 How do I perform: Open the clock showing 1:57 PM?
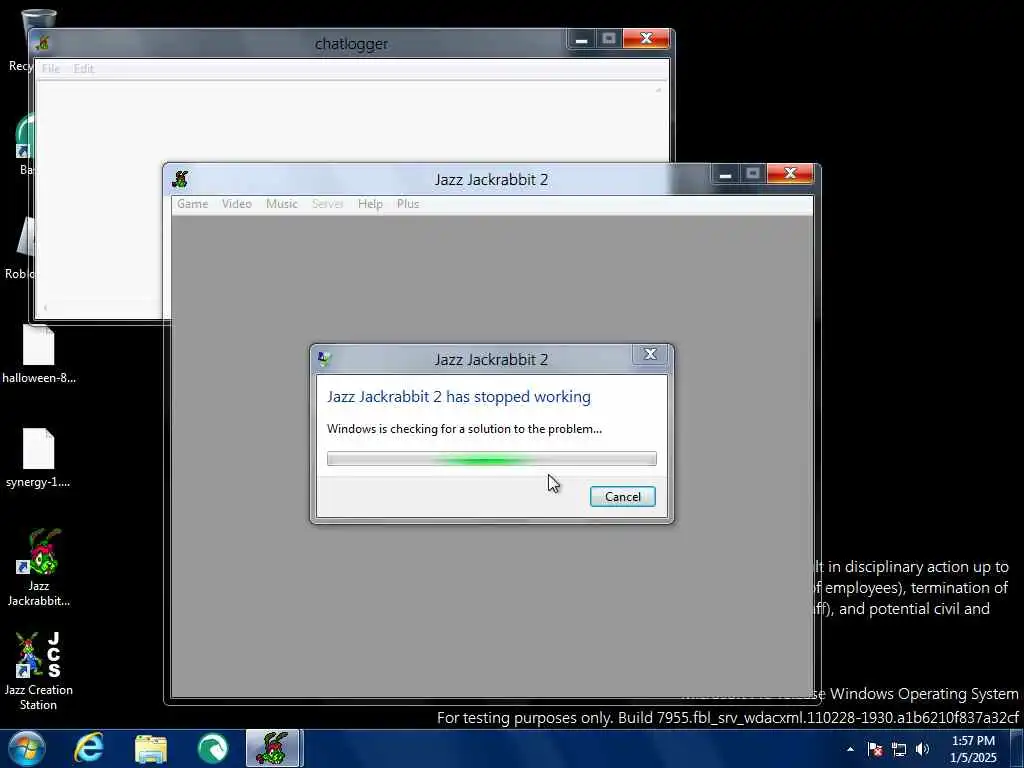973,749
